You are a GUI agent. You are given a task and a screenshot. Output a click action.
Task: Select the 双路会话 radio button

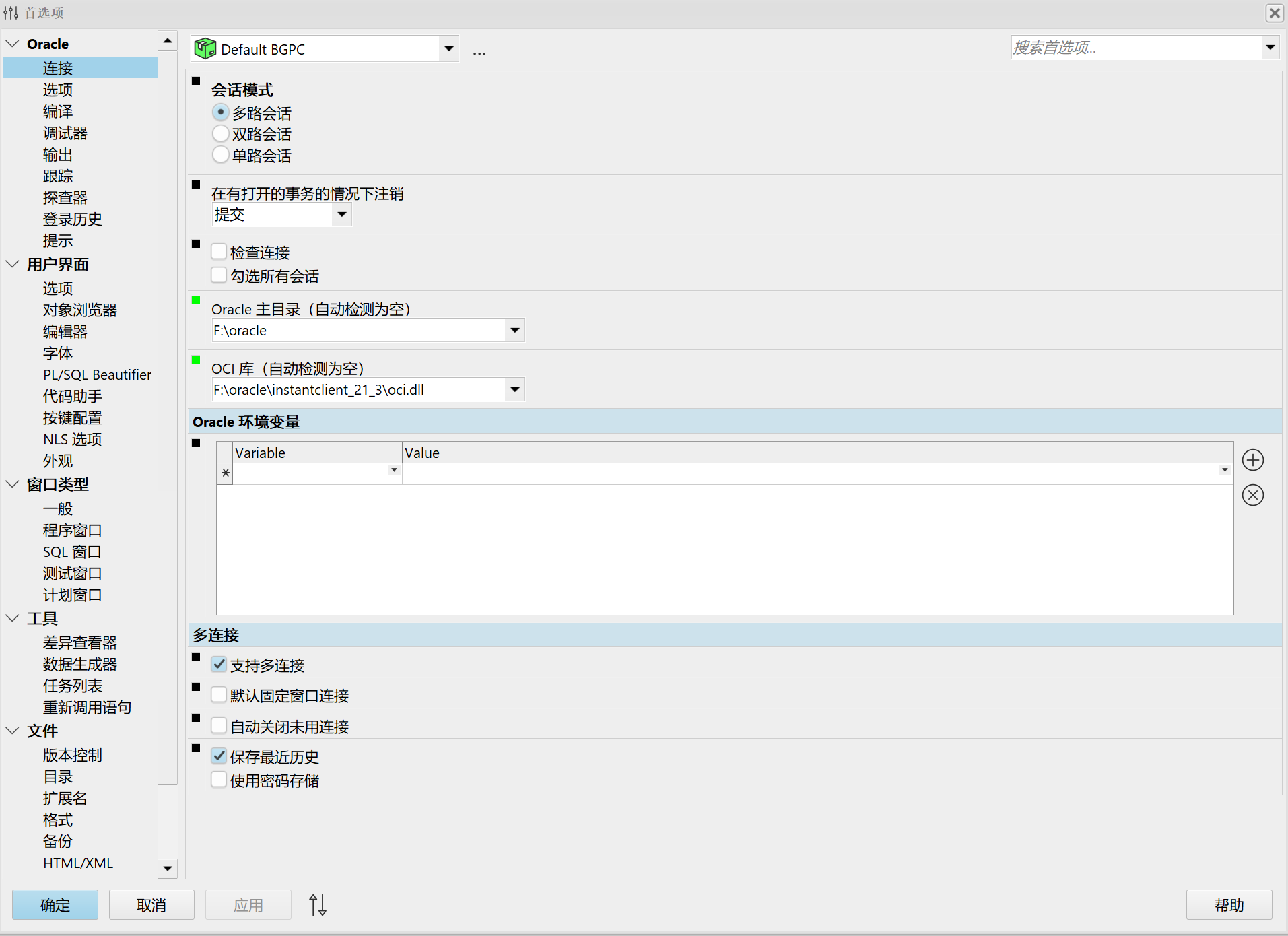(220, 133)
